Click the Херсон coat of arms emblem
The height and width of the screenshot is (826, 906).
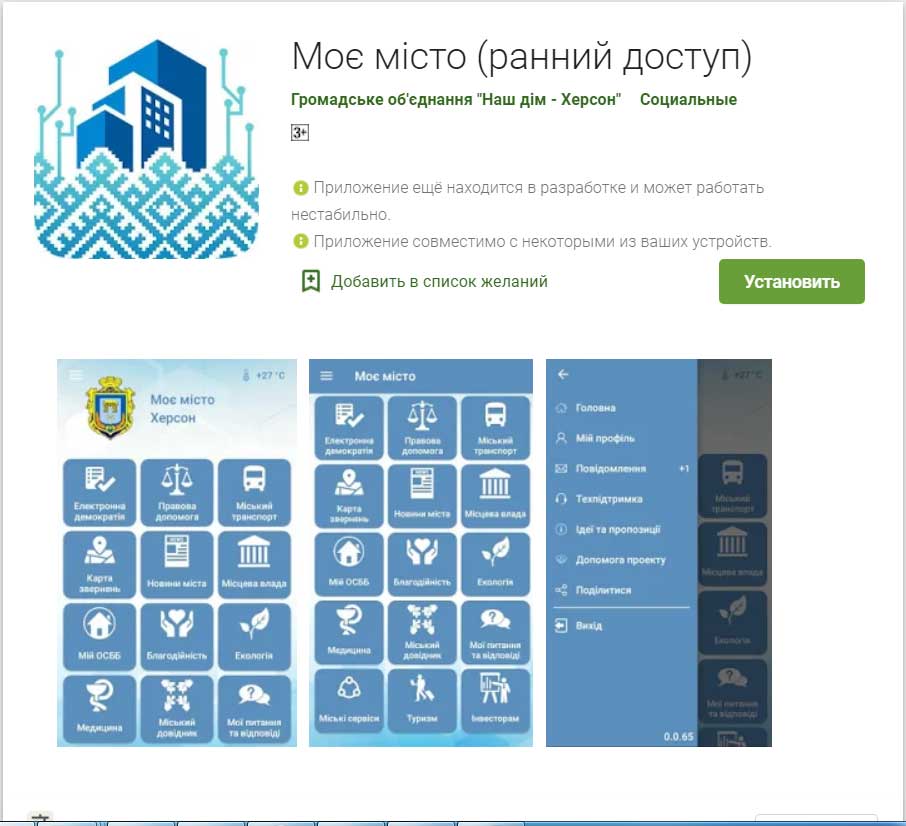(x=105, y=406)
